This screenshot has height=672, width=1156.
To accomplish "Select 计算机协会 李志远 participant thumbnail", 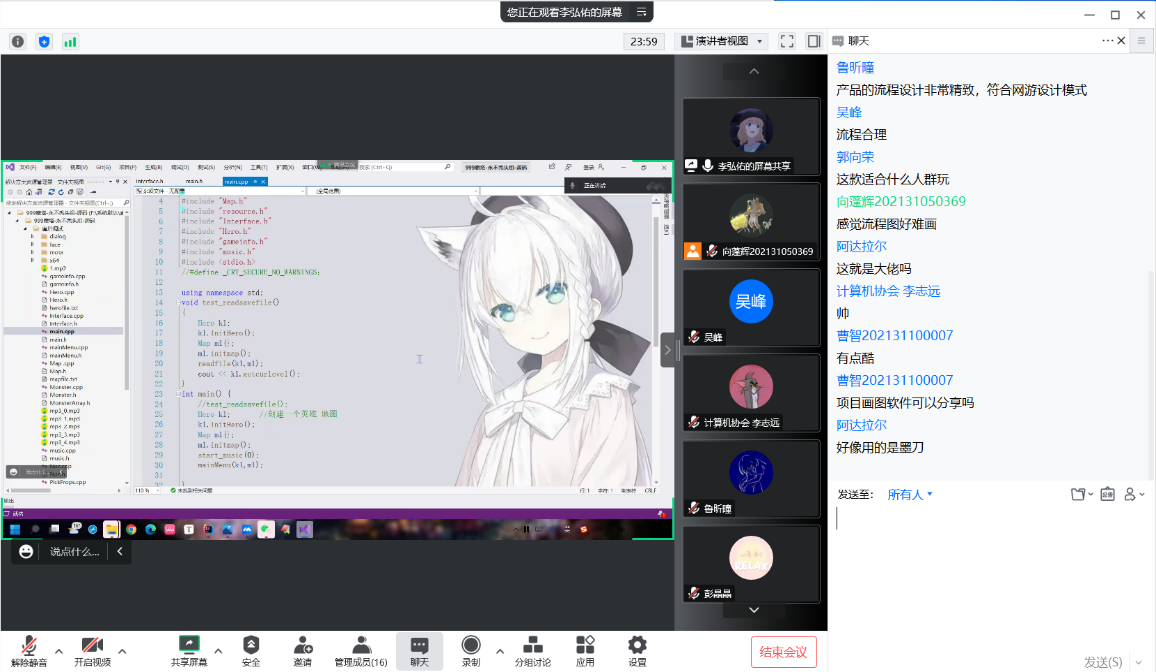I will pos(751,393).
